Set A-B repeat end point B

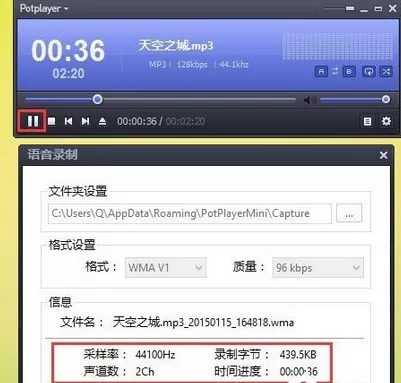point(349,71)
